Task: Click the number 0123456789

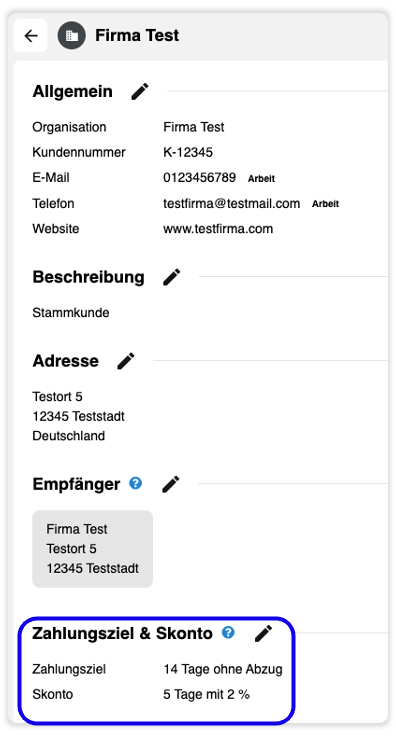Action: coord(200,178)
